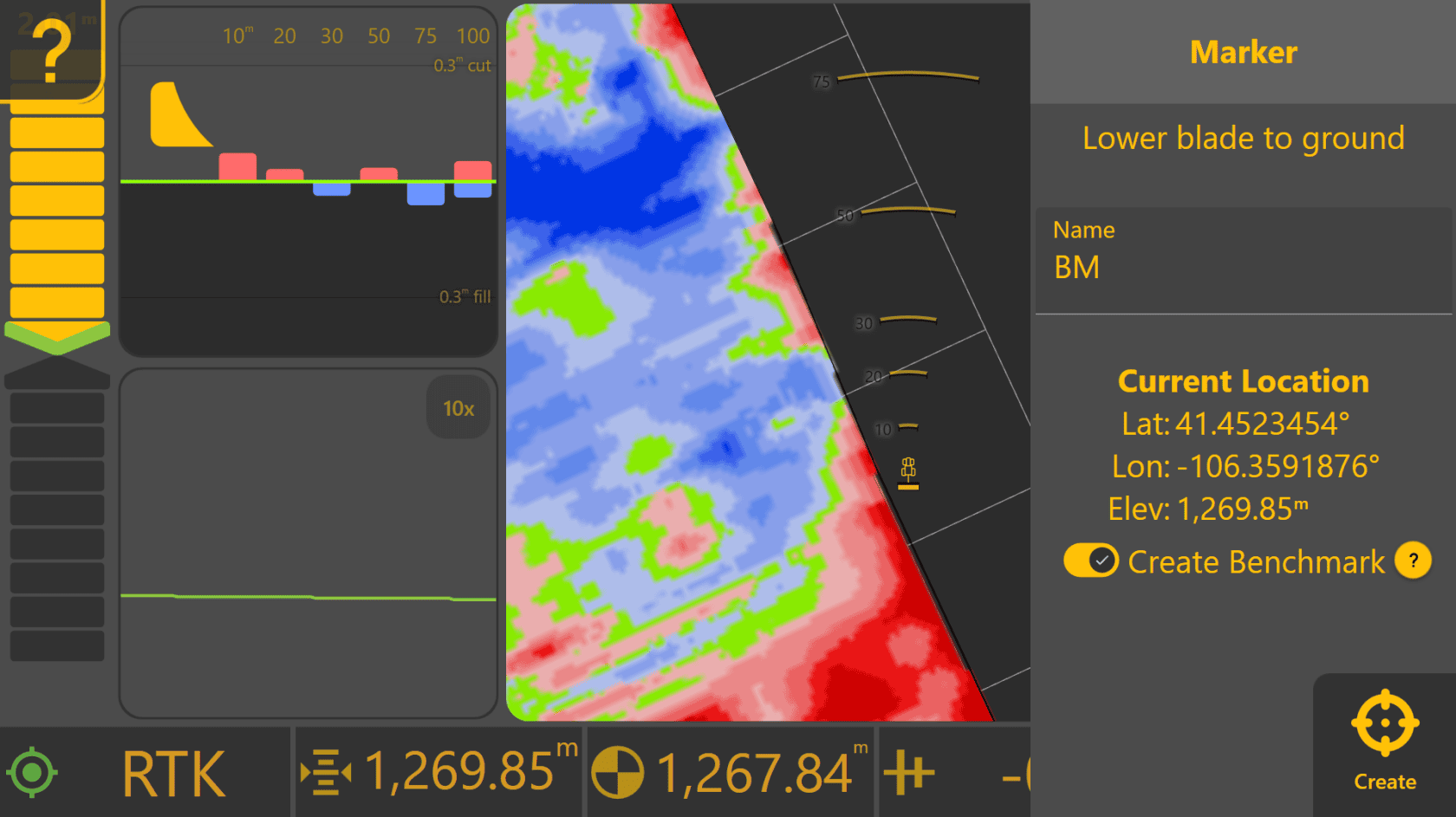Click the Name field containing BM
This screenshot has height=817, width=1456.
tap(1243, 260)
